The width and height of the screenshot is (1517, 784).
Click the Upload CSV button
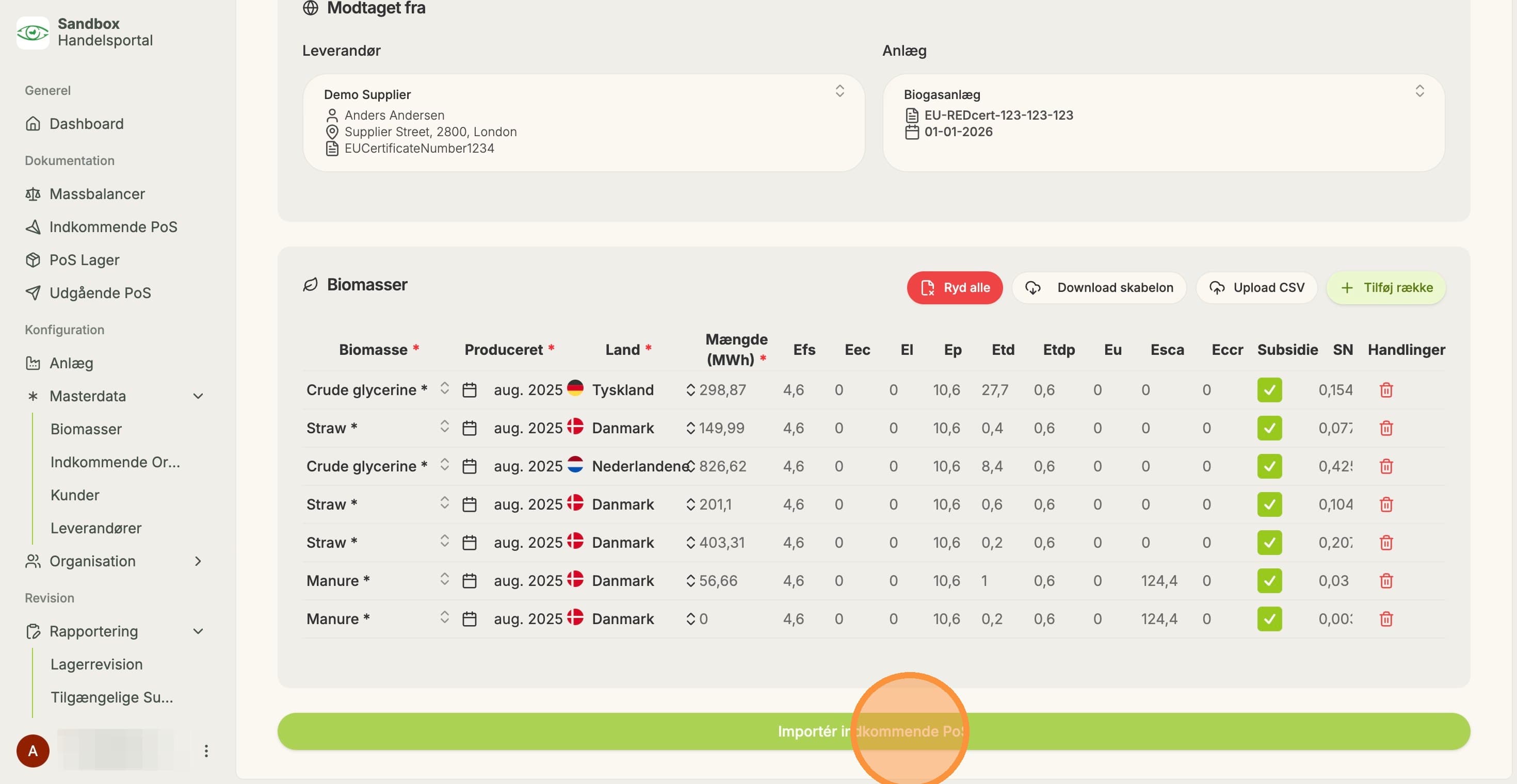[x=1257, y=288]
